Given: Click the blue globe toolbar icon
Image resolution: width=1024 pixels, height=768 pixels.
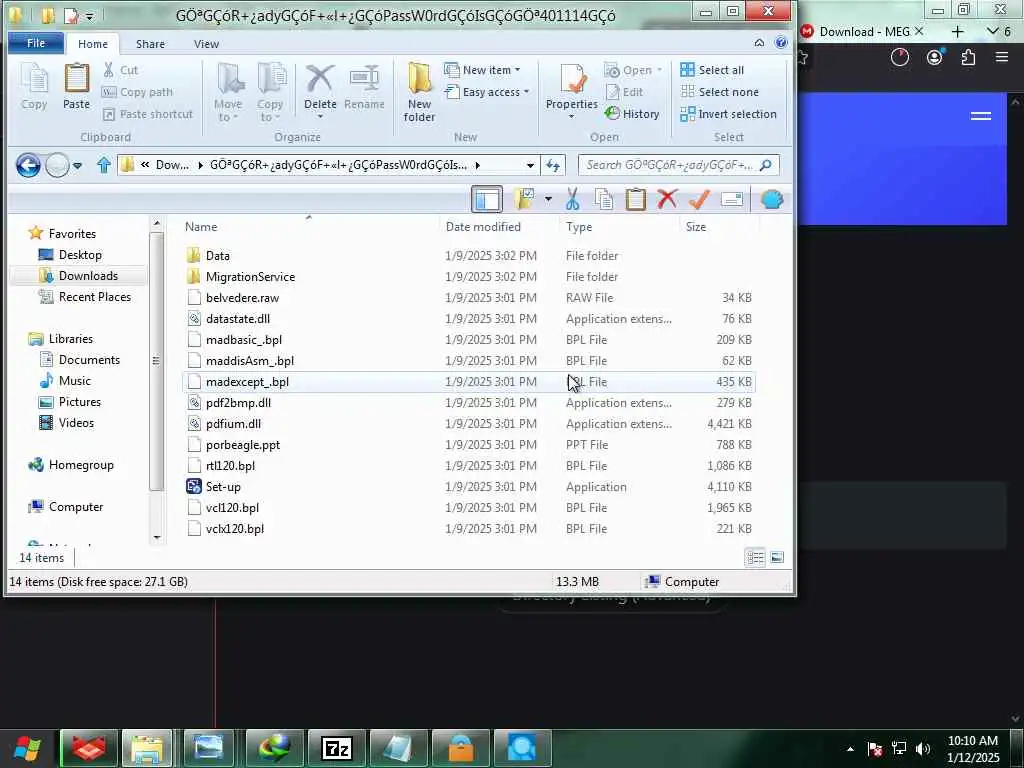Looking at the screenshot, I should coord(772,200).
